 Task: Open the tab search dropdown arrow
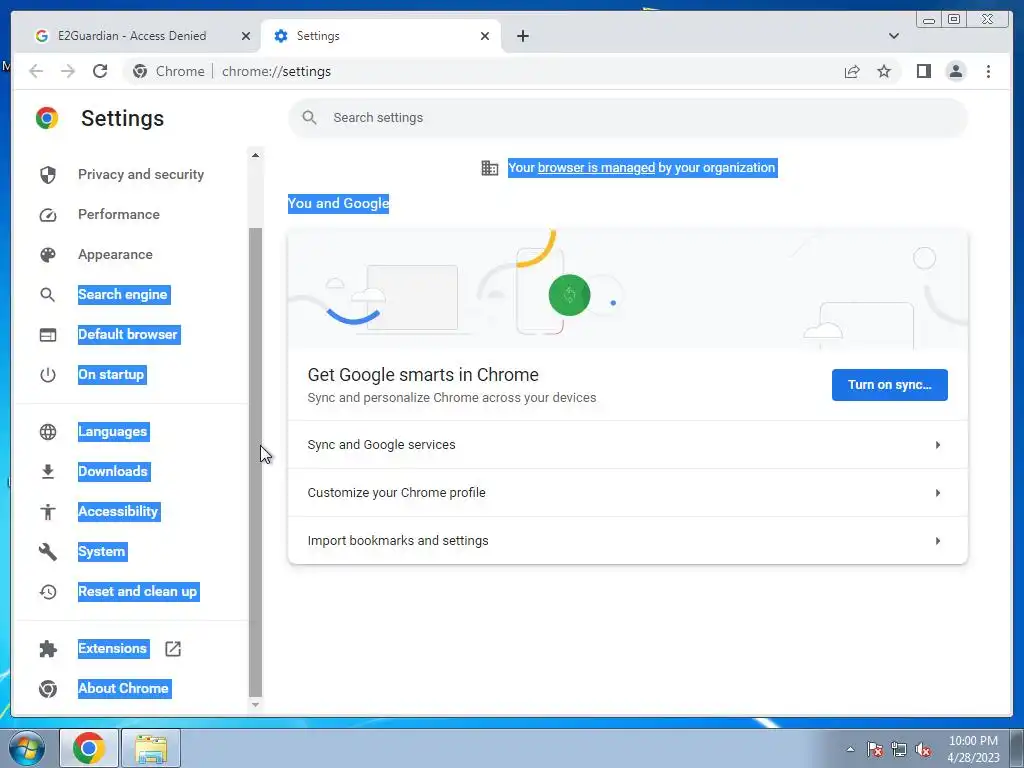point(893,36)
